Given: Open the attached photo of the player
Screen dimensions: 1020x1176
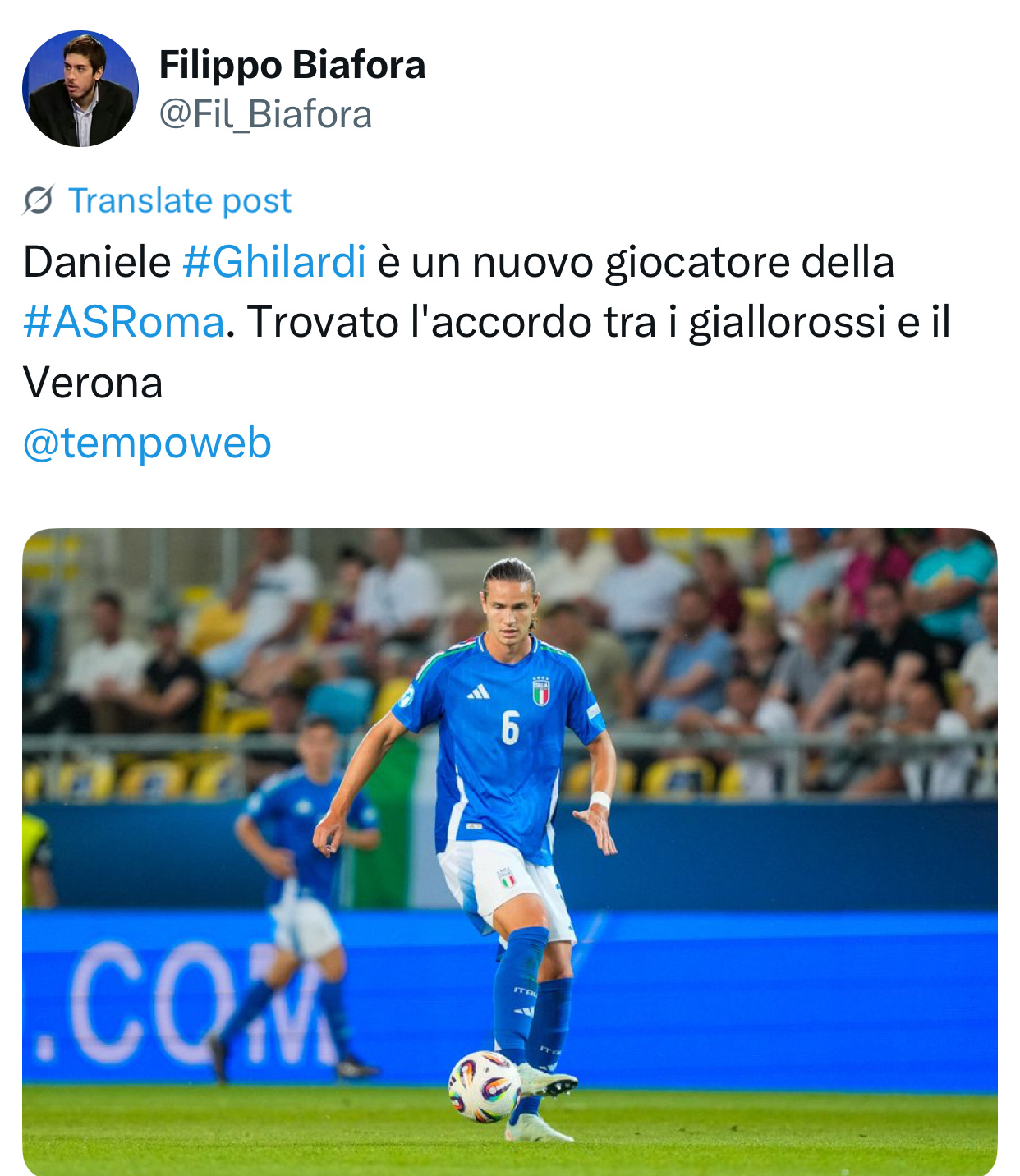Looking at the screenshot, I should point(510,852).
